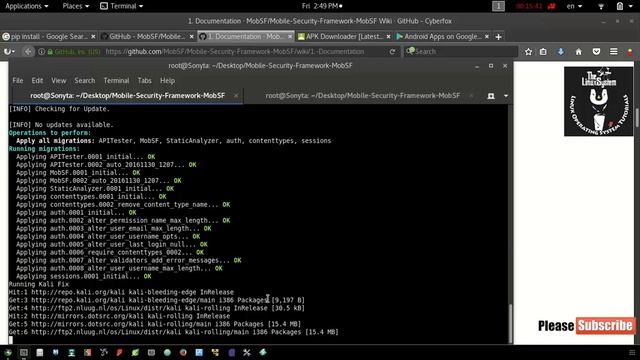This screenshot has width=640, height=360.
Task: Click 'Applying sessions.0001_initial... OK' line
Action: [84, 276]
